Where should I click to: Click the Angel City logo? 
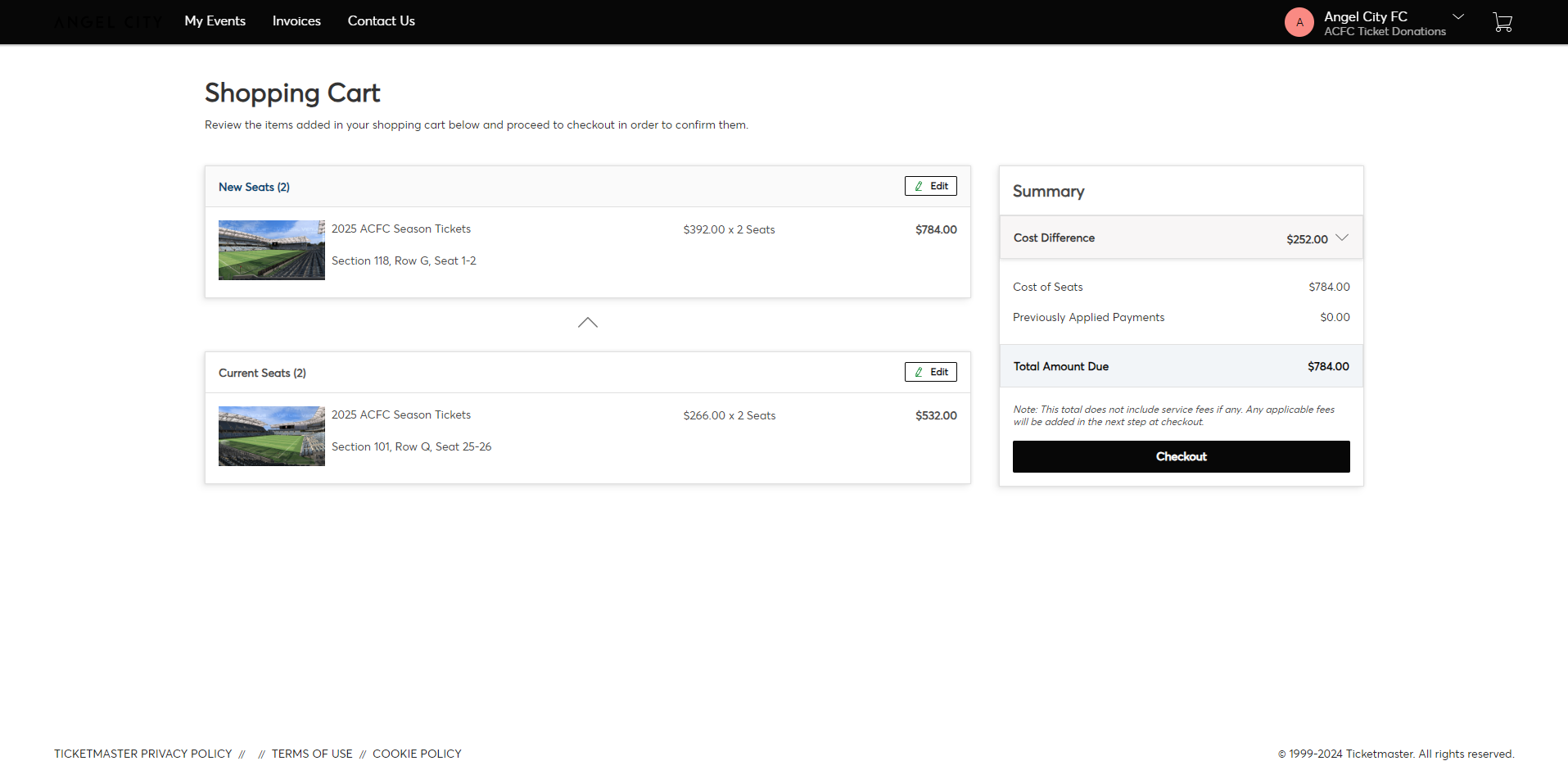[x=108, y=22]
